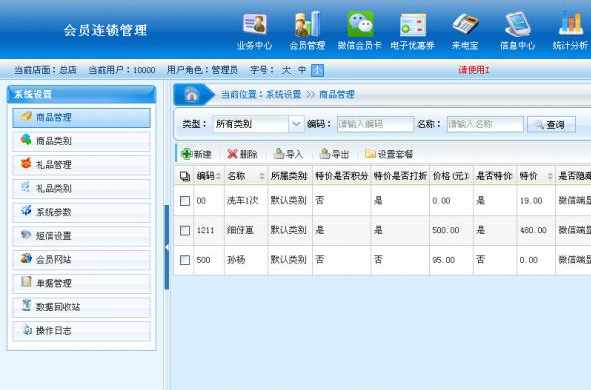Set font size to 大
Screen dimensions: 591x390
point(286,70)
